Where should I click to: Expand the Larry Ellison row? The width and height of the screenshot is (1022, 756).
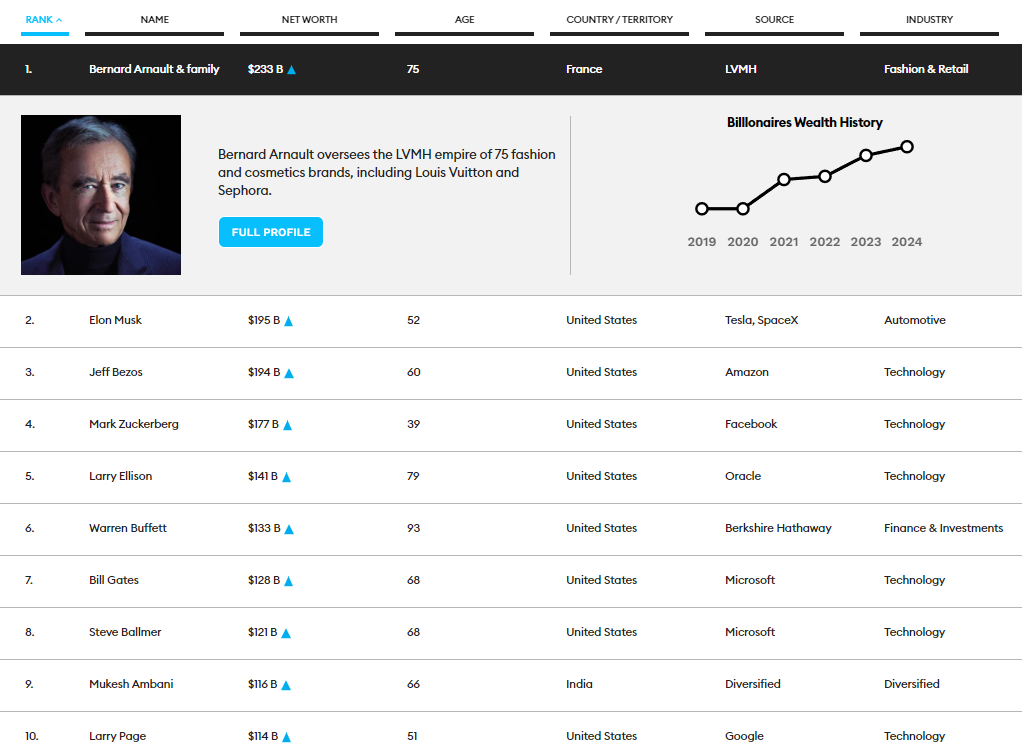(x=120, y=476)
